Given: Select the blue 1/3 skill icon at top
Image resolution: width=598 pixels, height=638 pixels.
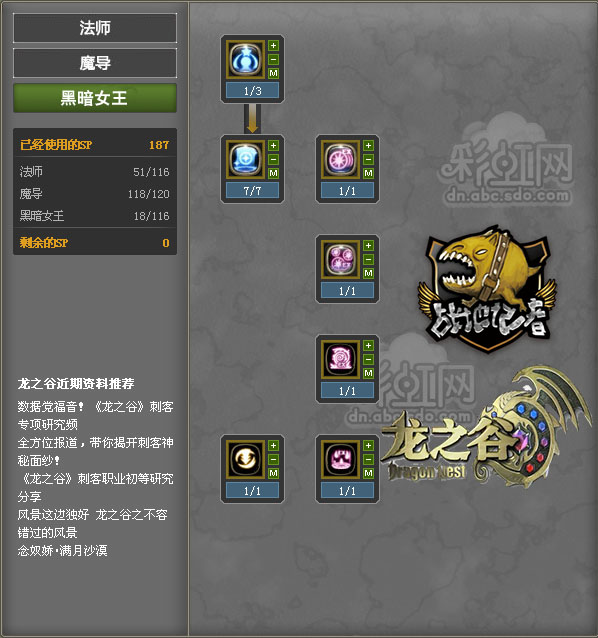Looking at the screenshot, I should pos(246,60).
